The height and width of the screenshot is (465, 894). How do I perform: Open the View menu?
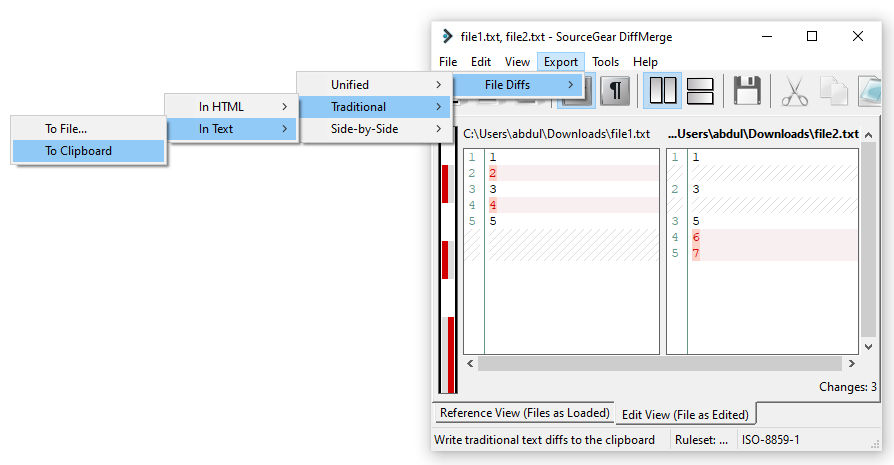[x=517, y=62]
